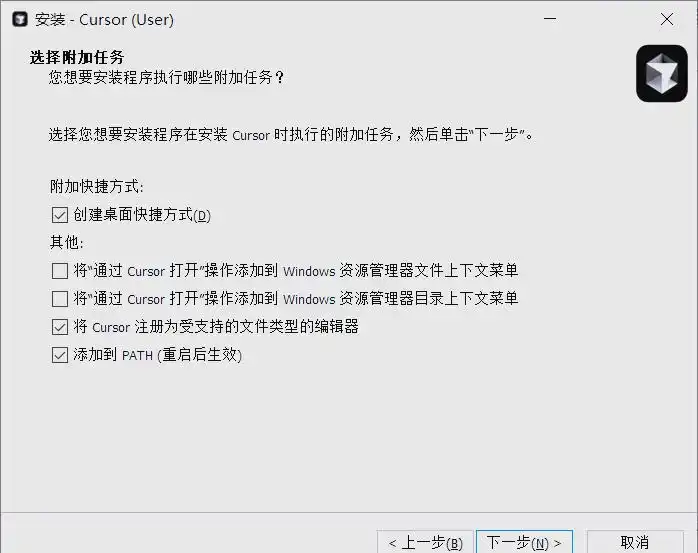The image size is (698, 553).
Task: Close the Cursor setup window
Action: coord(667,19)
